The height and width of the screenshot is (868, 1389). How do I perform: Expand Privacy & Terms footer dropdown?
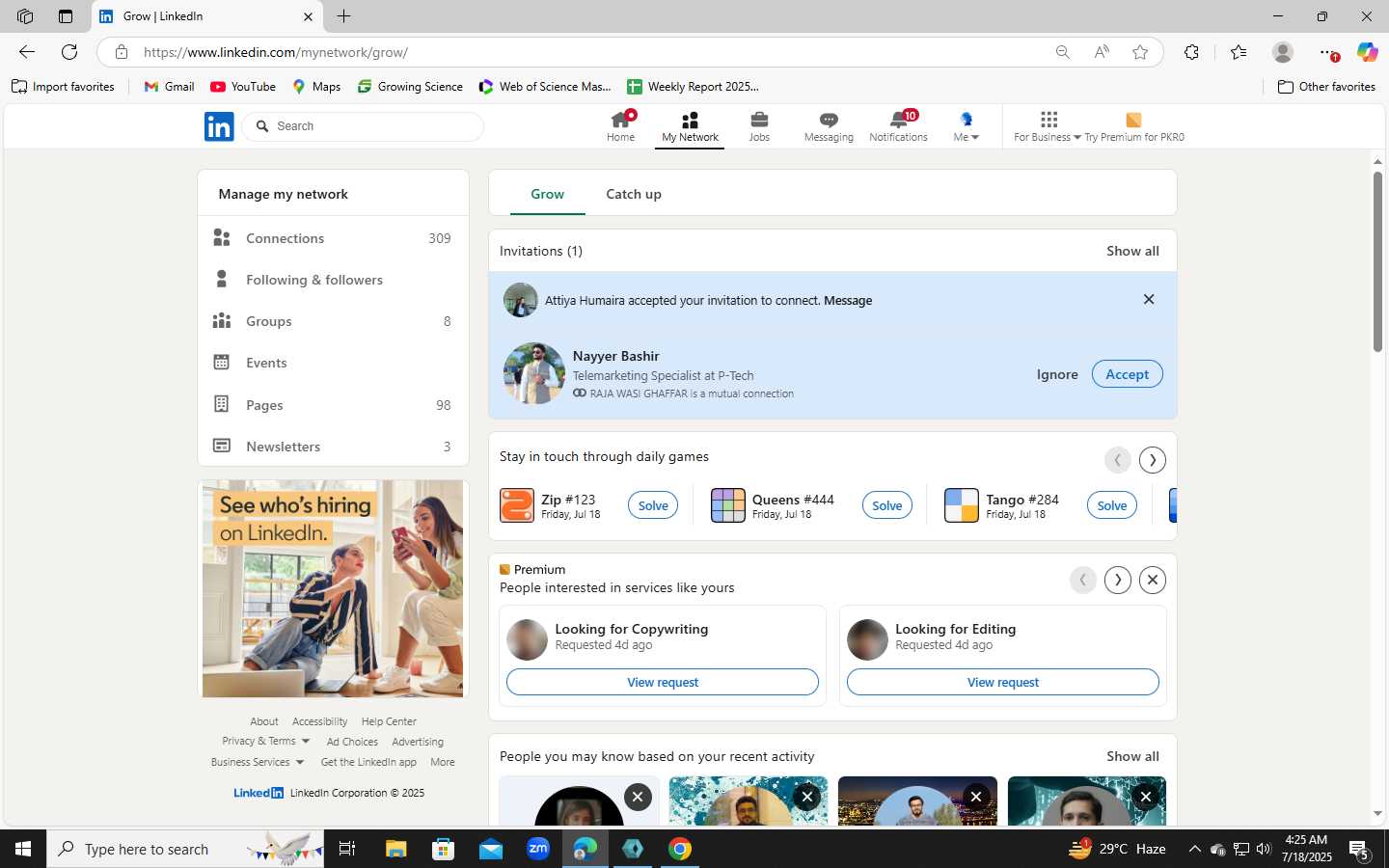coord(265,741)
